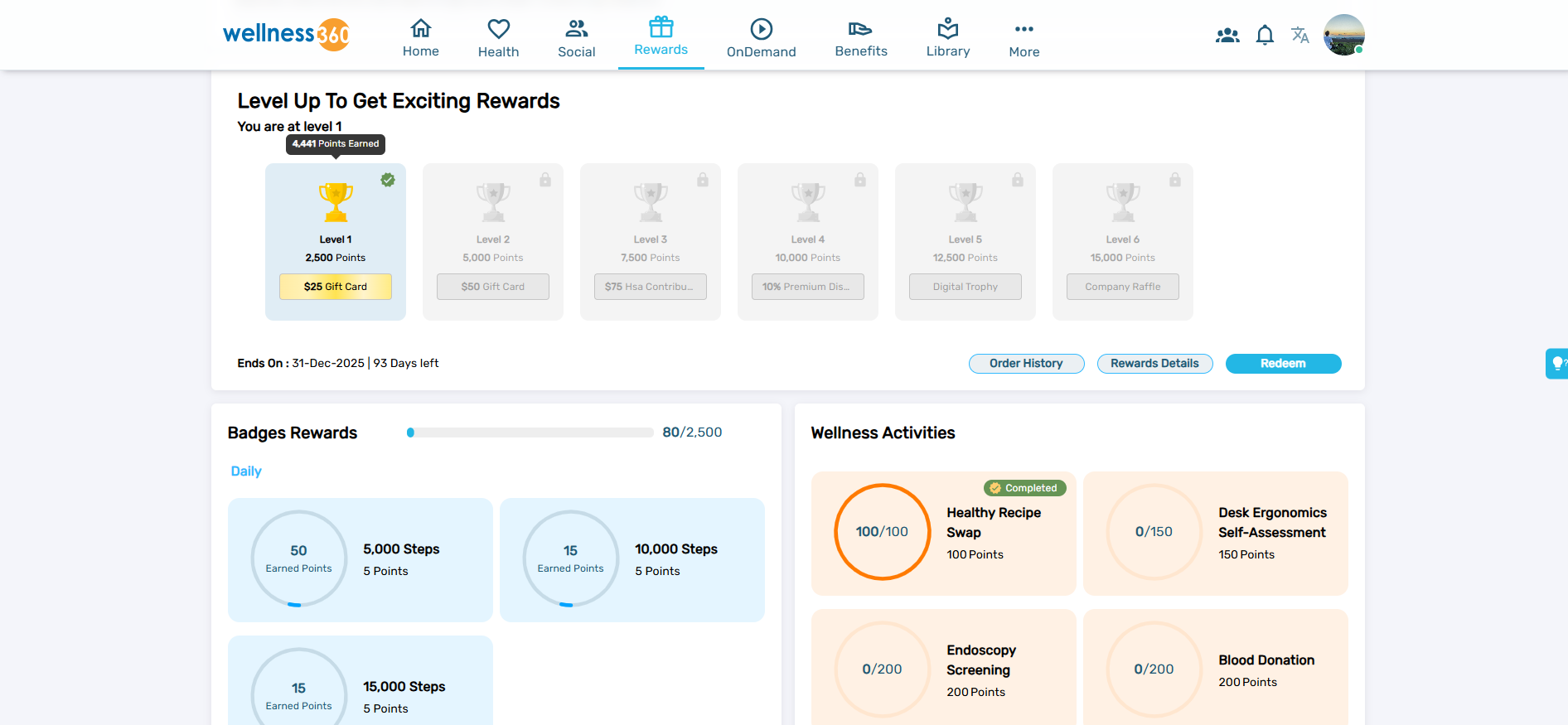Viewport: 1568px width, 725px height.
Task: Click the lightbulb tips icon at right edge
Action: tap(1556, 363)
